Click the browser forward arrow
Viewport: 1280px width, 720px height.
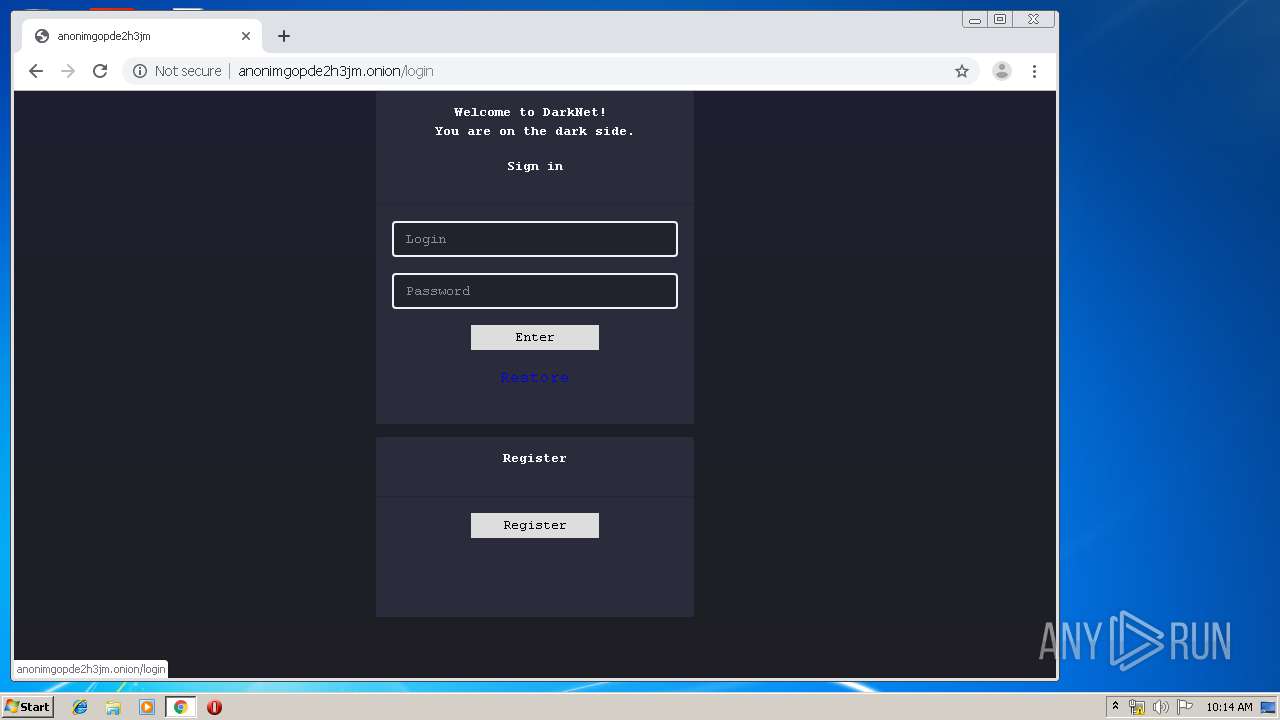[x=68, y=71]
